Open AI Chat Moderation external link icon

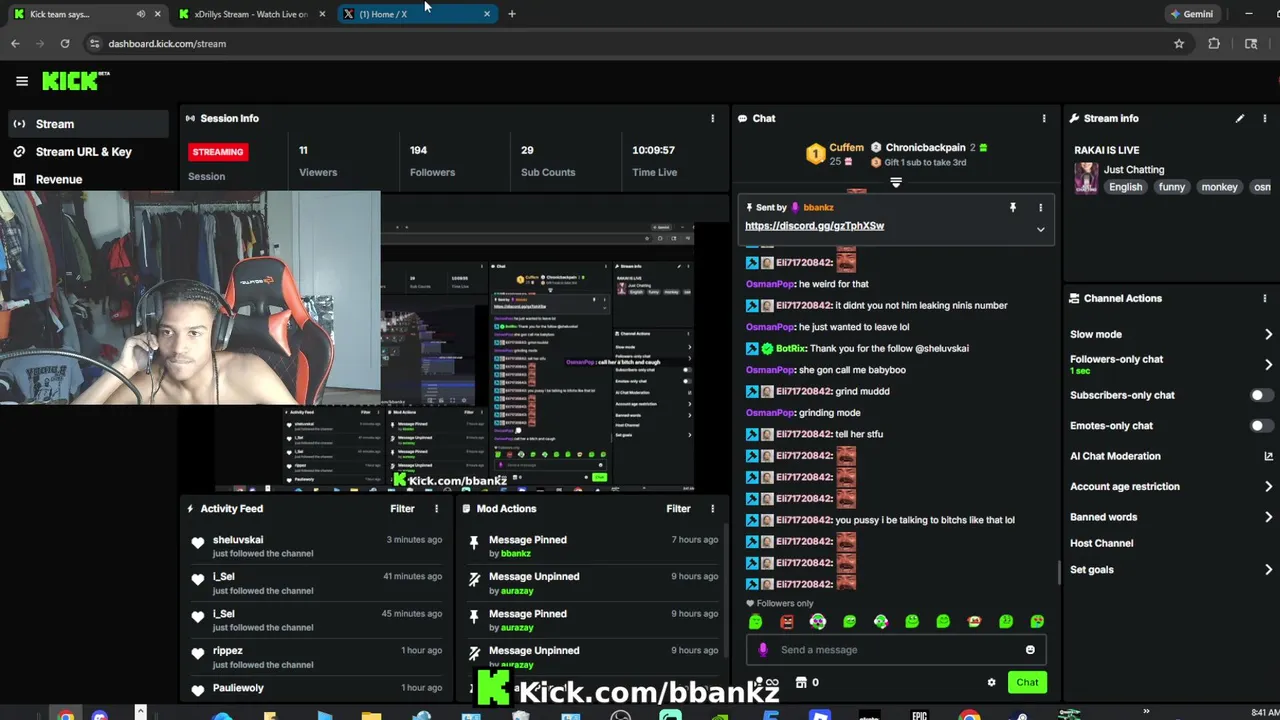[x=1269, y=456]
